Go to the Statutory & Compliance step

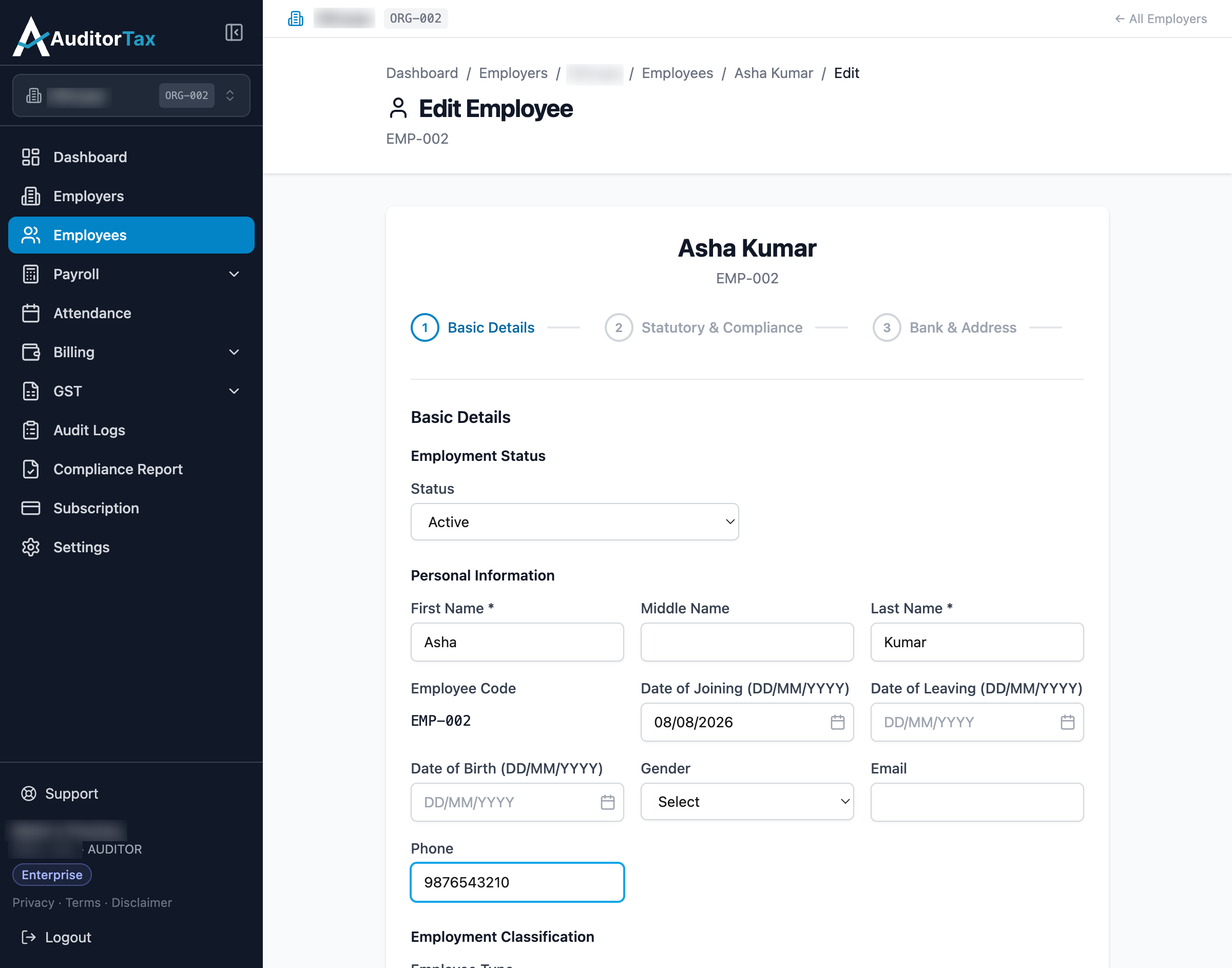click(703, 327)
